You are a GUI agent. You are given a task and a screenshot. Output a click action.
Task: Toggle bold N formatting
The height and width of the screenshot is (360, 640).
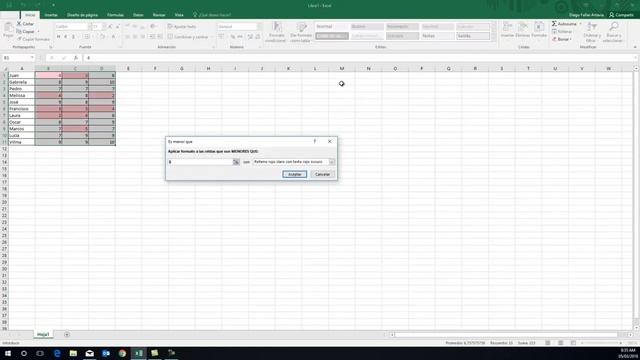(x=58, y=37)
